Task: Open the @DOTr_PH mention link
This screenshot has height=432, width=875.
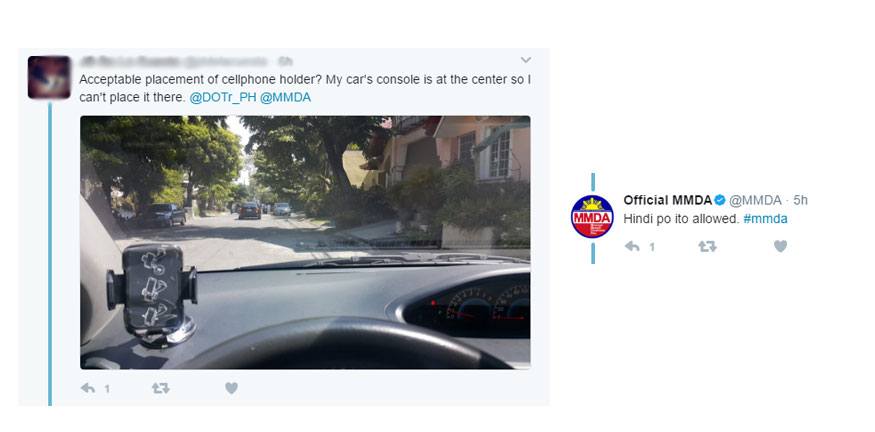Action: (x=223, y=98)
